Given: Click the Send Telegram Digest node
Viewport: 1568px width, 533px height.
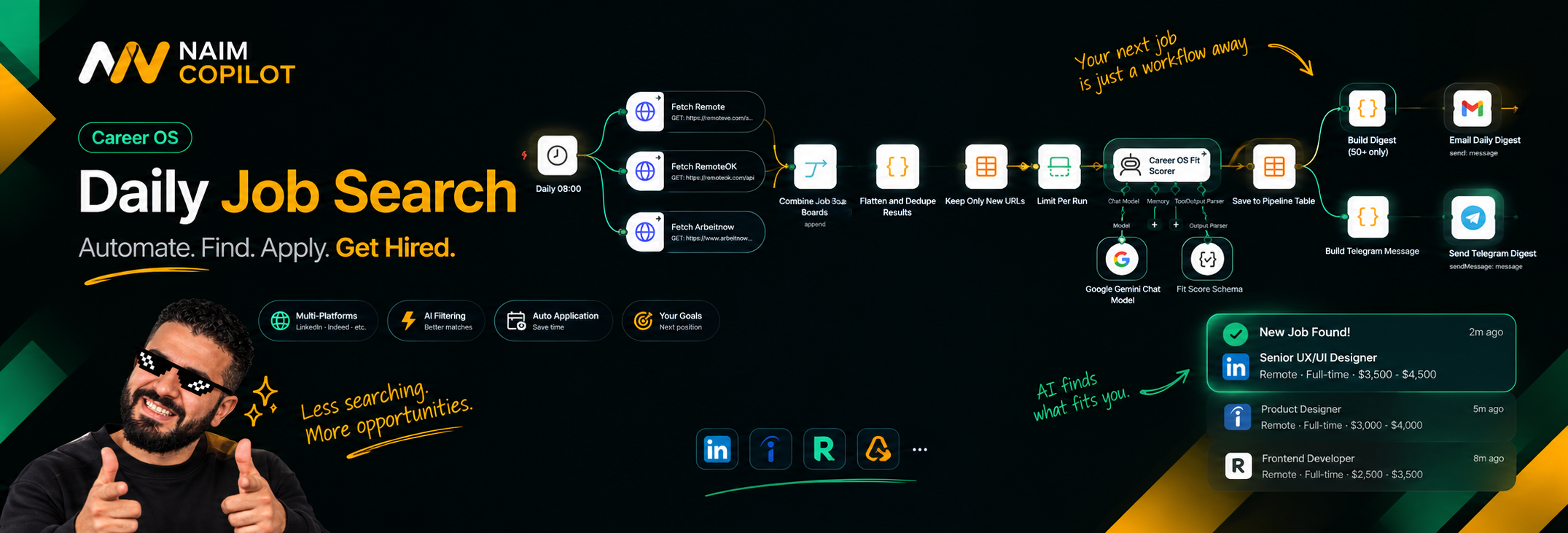Looking at the screenshot, I should (x=1473, y=217).
